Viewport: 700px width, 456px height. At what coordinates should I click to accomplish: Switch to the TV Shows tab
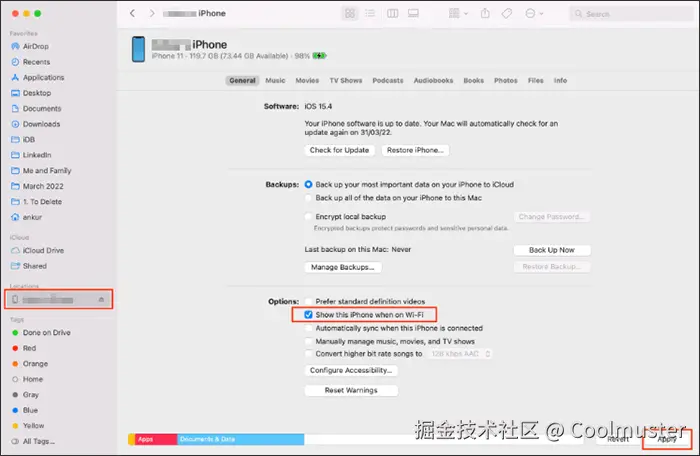click(346, 81)
